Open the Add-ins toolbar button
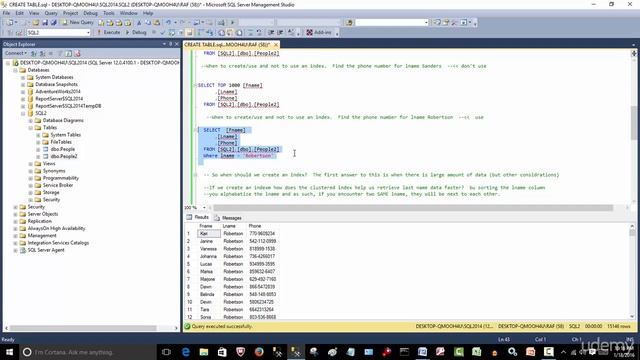640x360 pixels. [x=319, y=32]
